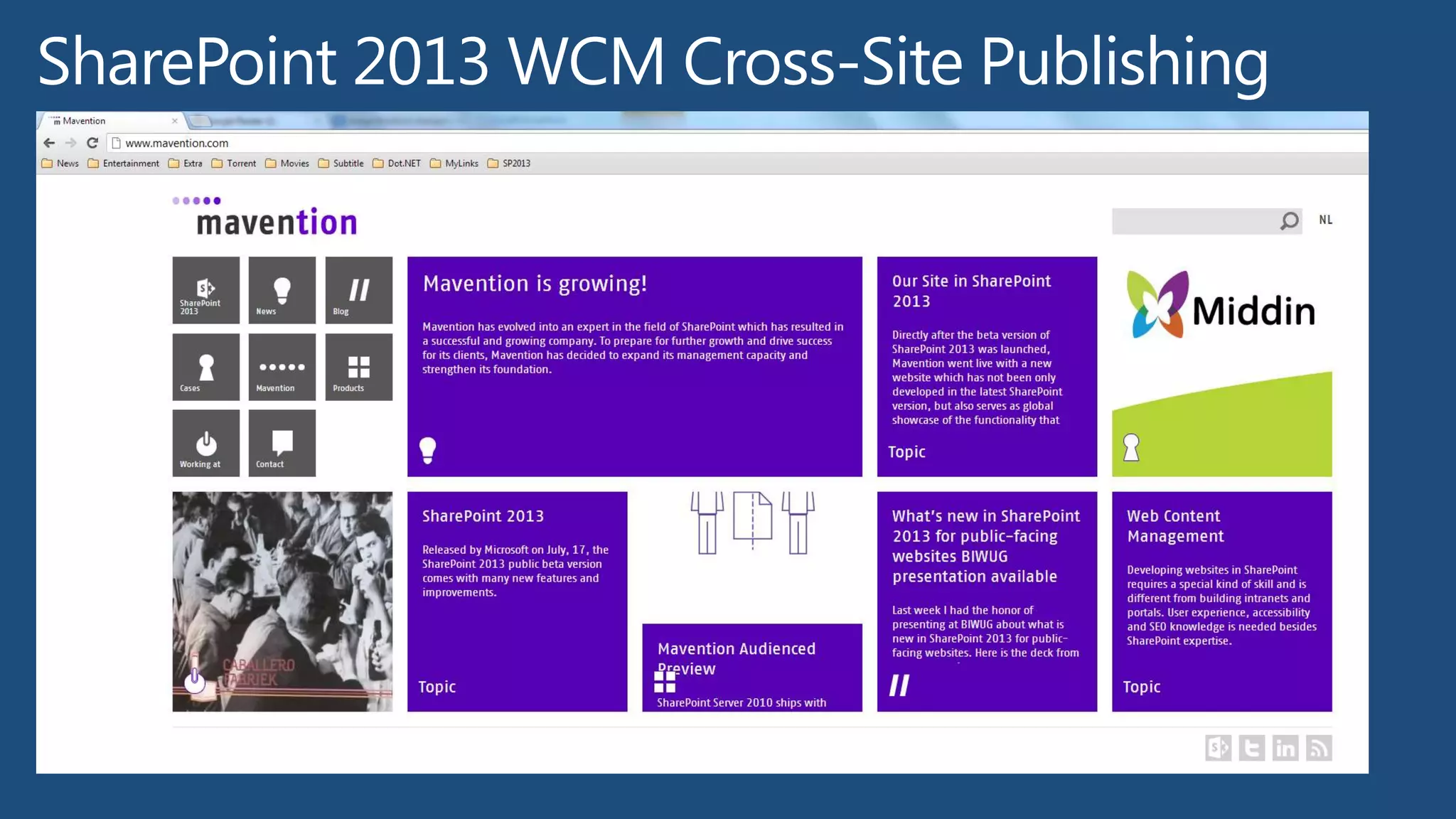Click the Mavention dots tile
Image resolution: width=1456 pixels, height=819 pixels.
[x=282, y=367]
